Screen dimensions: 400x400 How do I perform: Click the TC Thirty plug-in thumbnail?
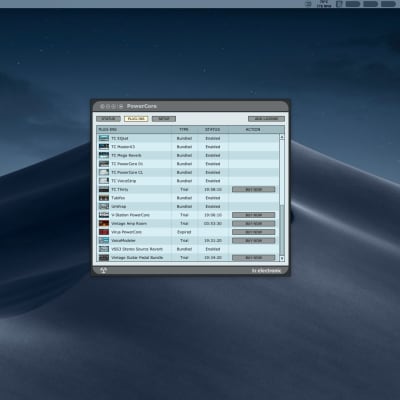104,189
